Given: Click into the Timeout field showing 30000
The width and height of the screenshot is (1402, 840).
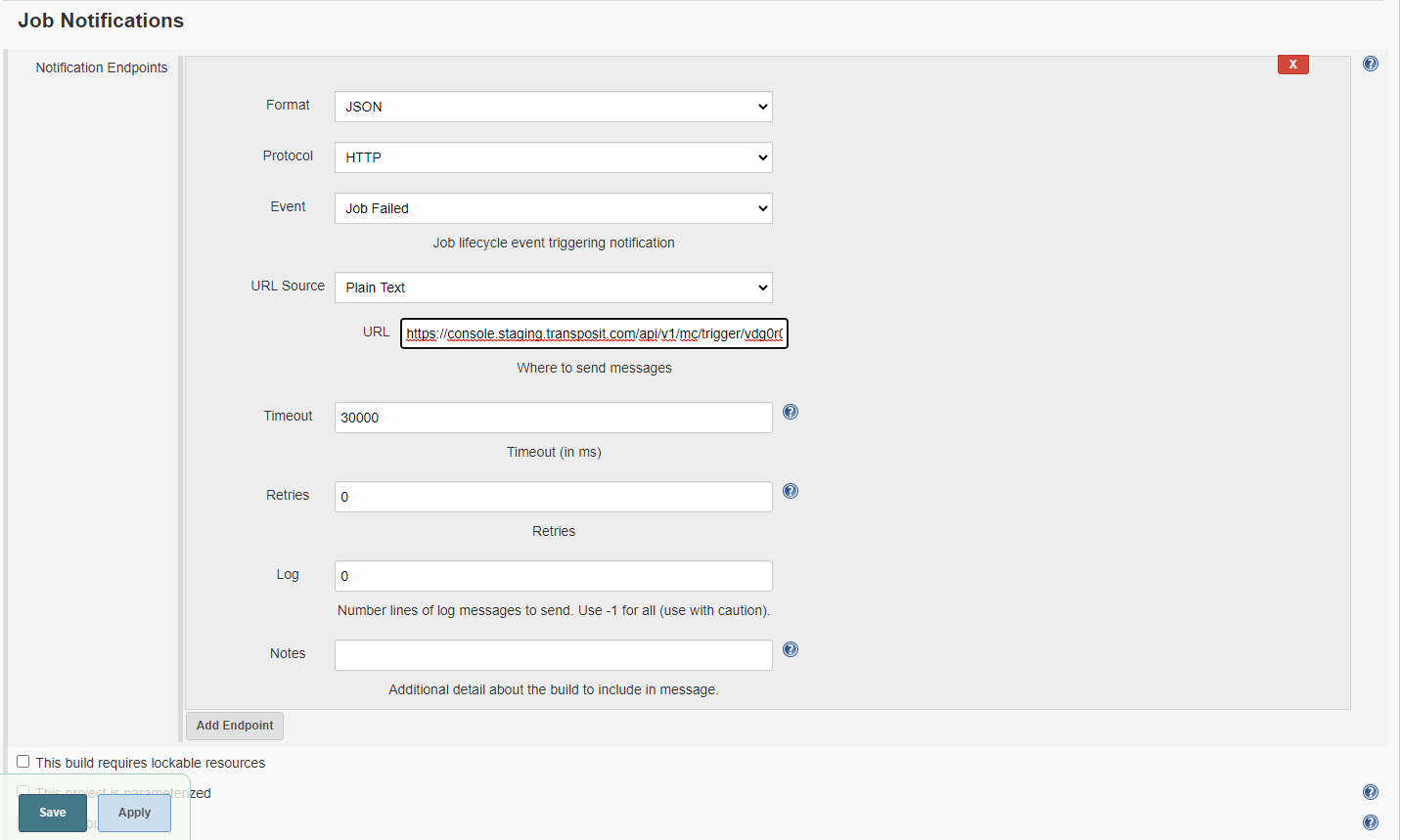Looking at the screenshot, I should pyautogui.click(x=554, y=418).
